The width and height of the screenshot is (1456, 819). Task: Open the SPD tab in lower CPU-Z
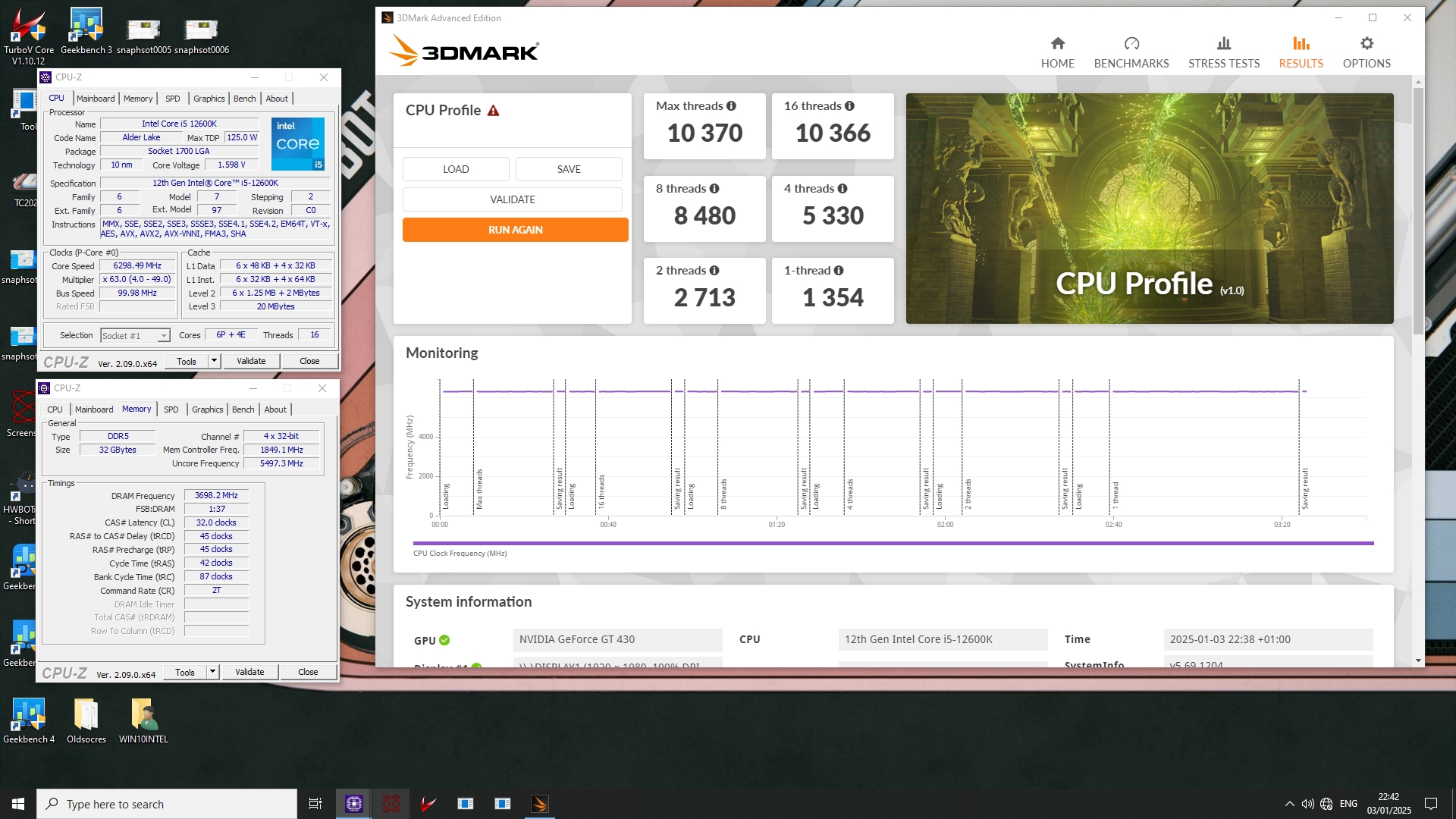(171, 409)
